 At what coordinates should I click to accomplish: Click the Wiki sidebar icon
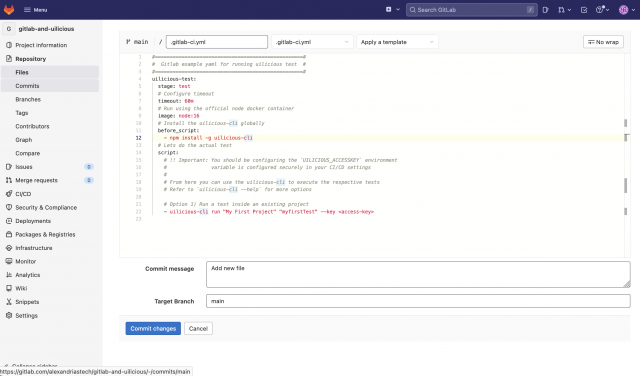pyautogui.click(x=9, y=288)
